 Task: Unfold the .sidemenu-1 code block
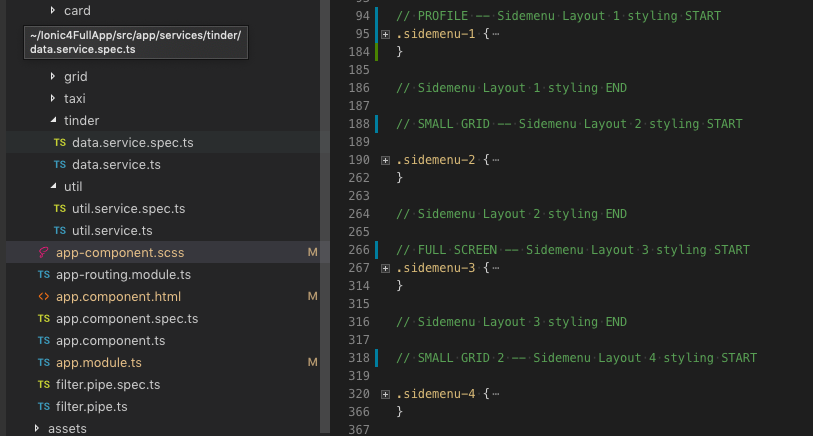pyautogui.click(x=385, y=35)
